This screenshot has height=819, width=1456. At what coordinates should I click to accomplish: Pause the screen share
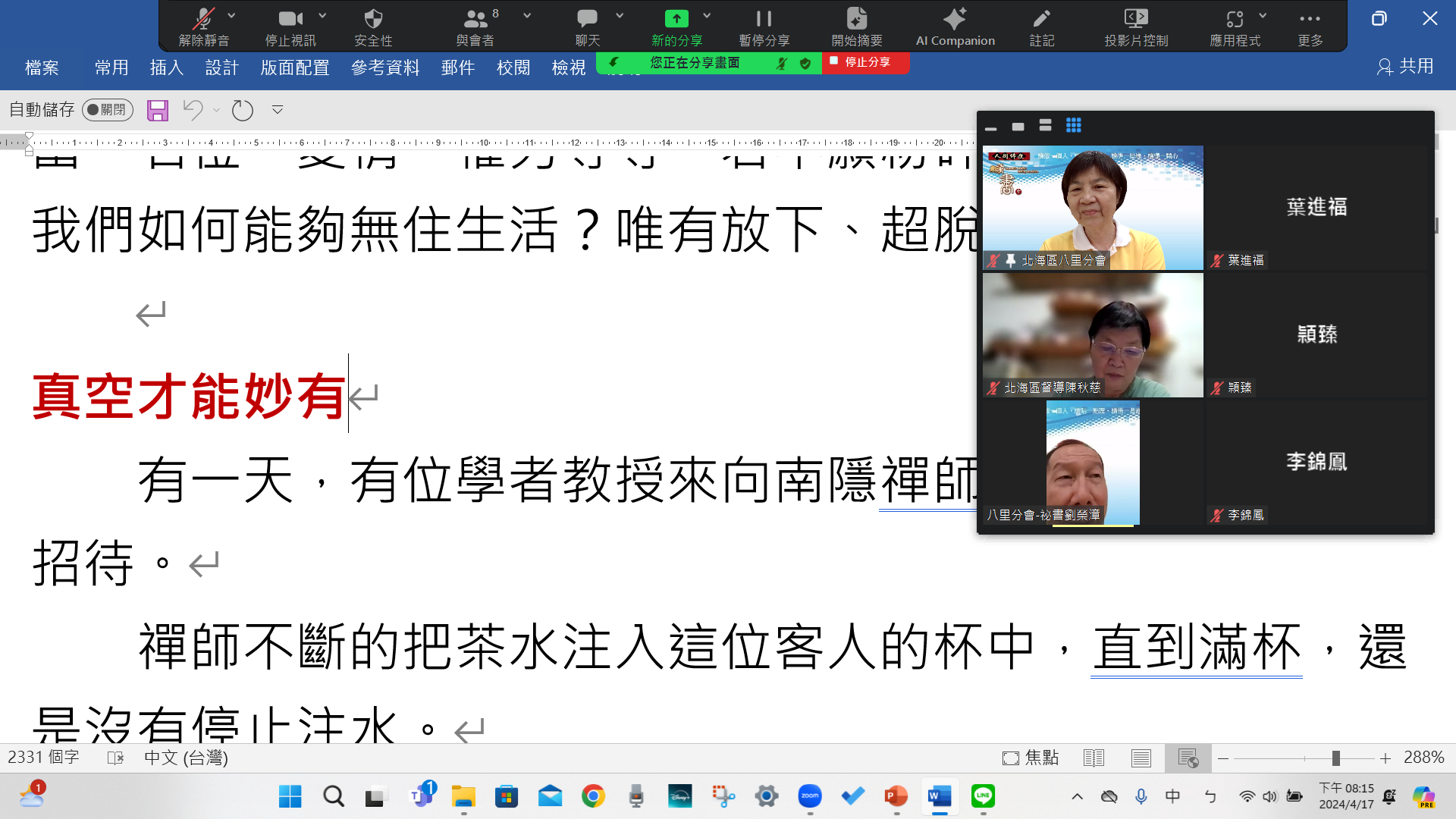pyautogui.click(x=764, y=18)
